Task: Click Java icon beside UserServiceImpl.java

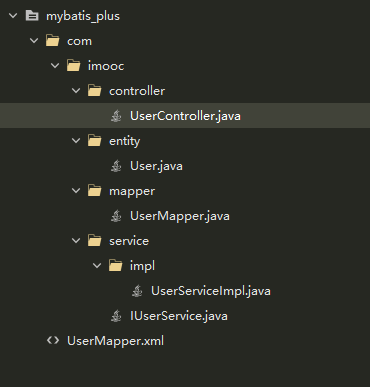Action: (137, 291)
